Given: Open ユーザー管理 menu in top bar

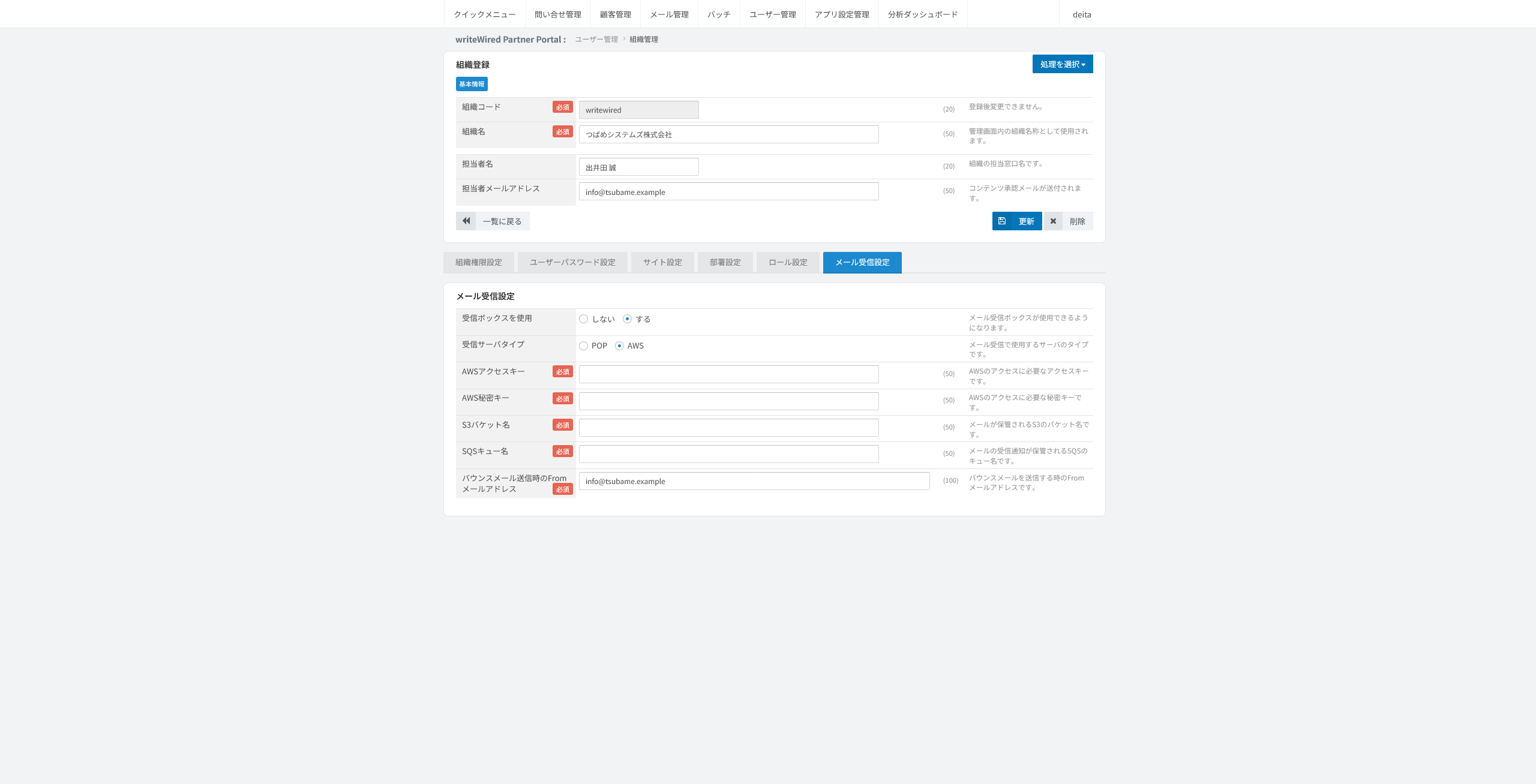Looking at the screenshot, I should point(773,14).
